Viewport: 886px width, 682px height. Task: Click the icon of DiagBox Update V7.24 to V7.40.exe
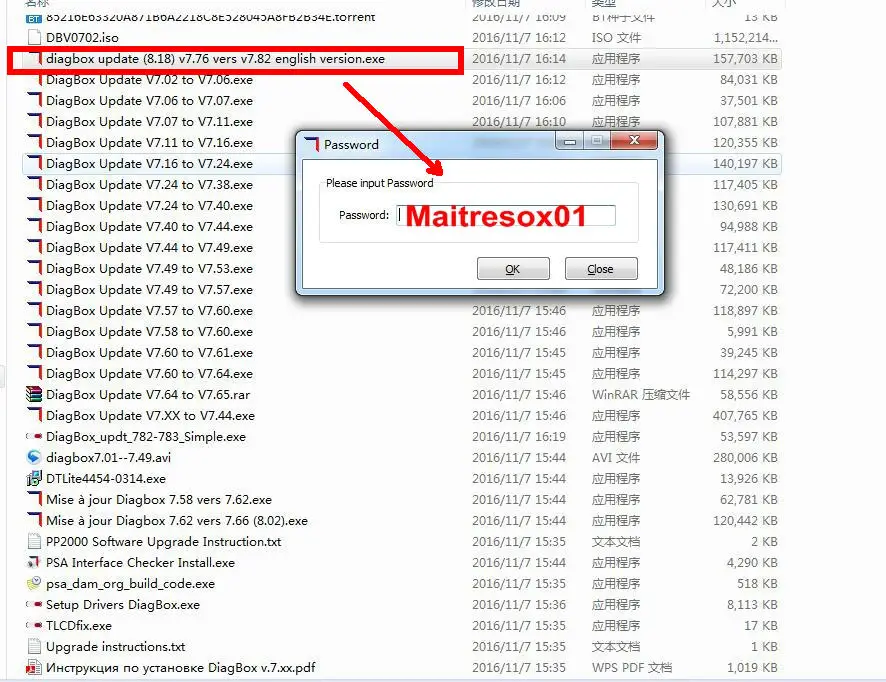34,206
